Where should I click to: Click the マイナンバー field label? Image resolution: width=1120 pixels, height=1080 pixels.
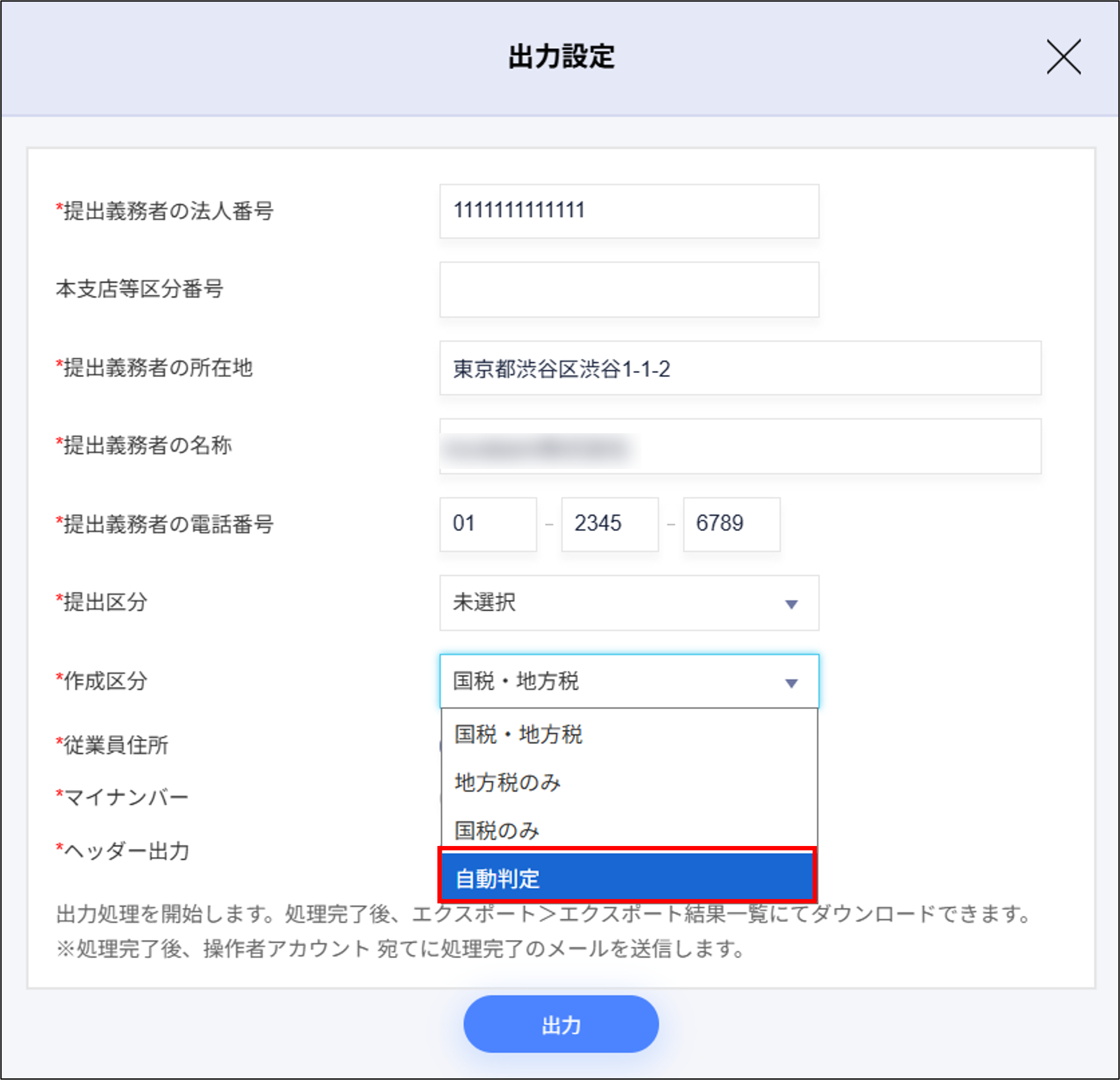(122, 796)
